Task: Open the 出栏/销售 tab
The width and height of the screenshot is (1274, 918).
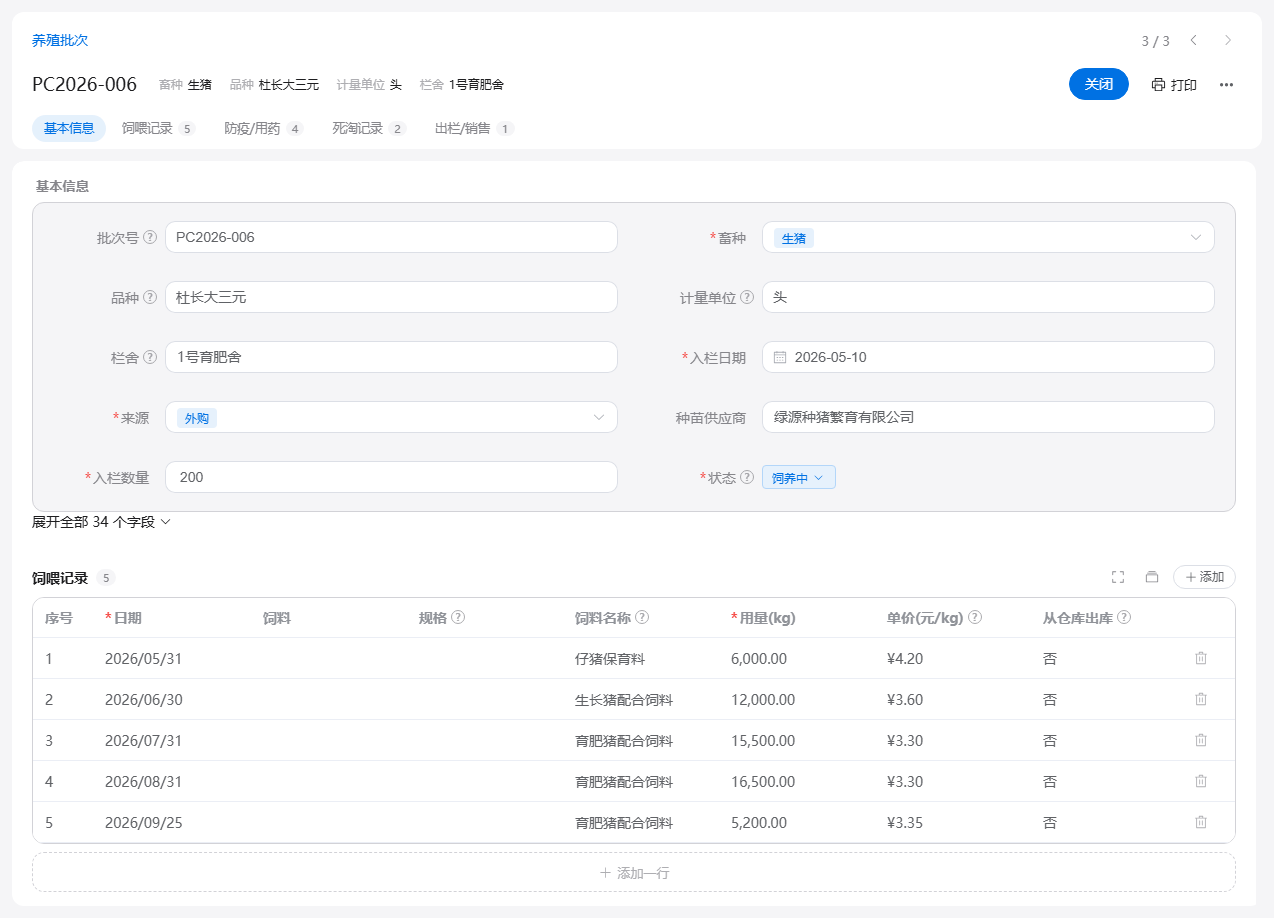Action: [474, 128]
